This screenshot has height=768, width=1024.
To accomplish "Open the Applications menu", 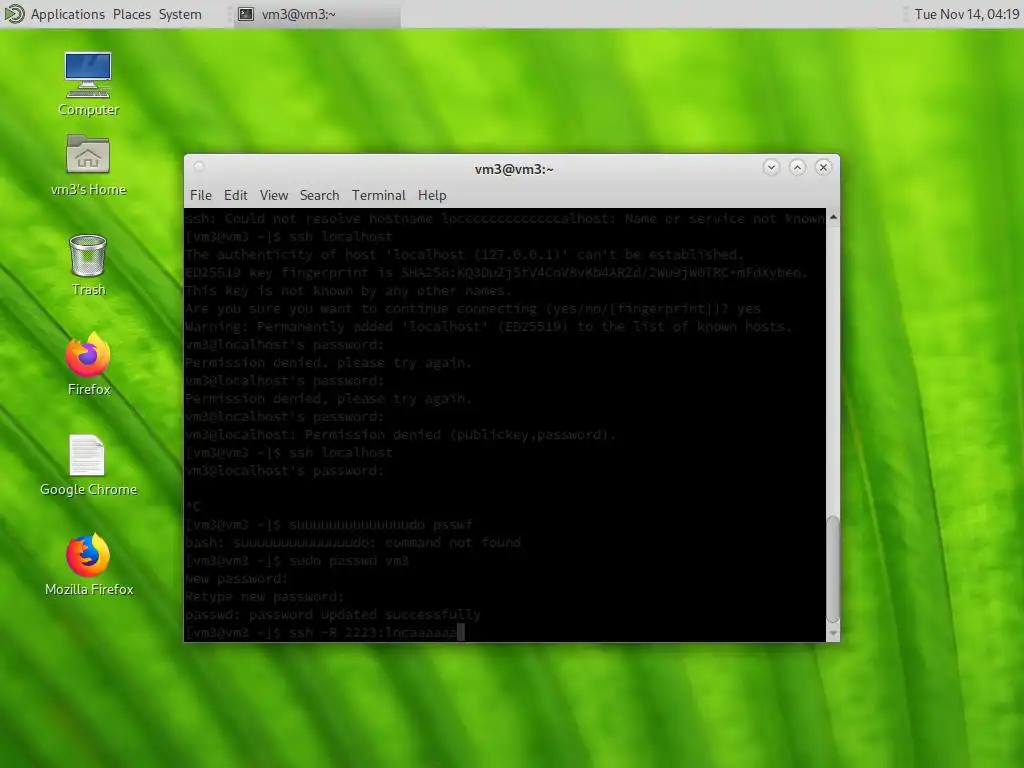I will click(x=67, y=14).
